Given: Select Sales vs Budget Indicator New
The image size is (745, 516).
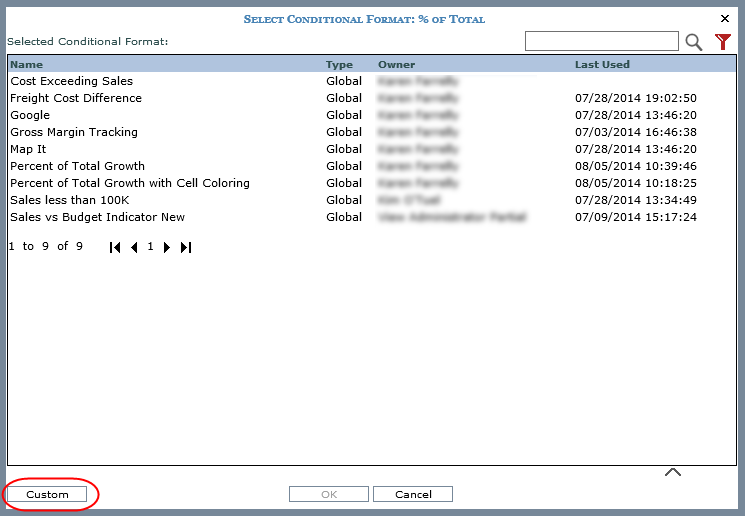Looking at the screenshot, I should pos(97,217).
